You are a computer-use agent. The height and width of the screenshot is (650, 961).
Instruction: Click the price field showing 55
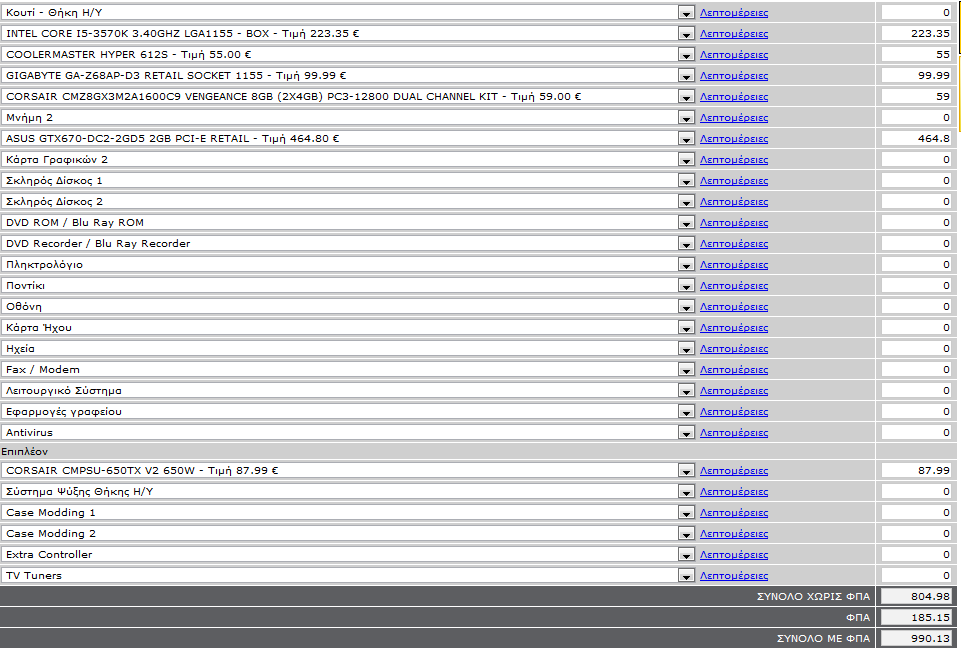coord(917,55)
